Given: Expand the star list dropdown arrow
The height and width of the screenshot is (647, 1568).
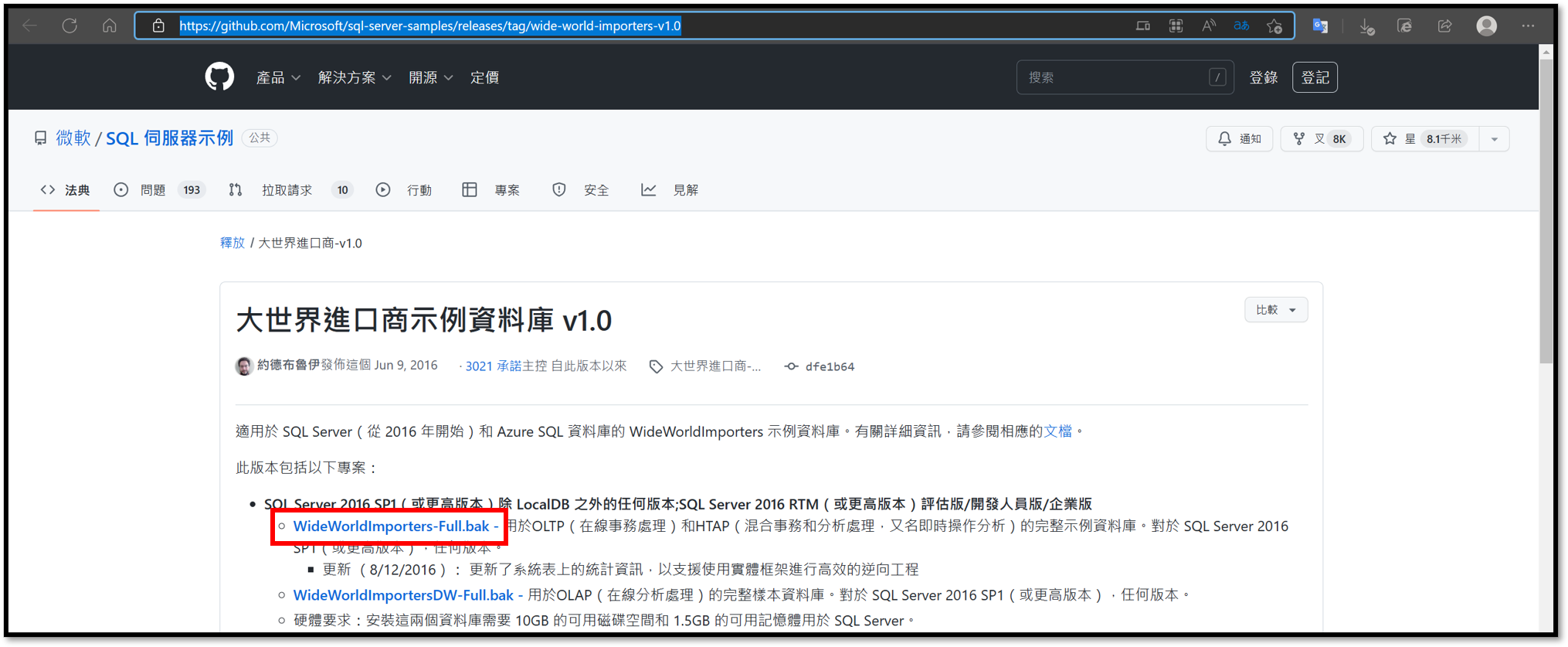Looking at the screenshot, I should tap(1495, 139).
